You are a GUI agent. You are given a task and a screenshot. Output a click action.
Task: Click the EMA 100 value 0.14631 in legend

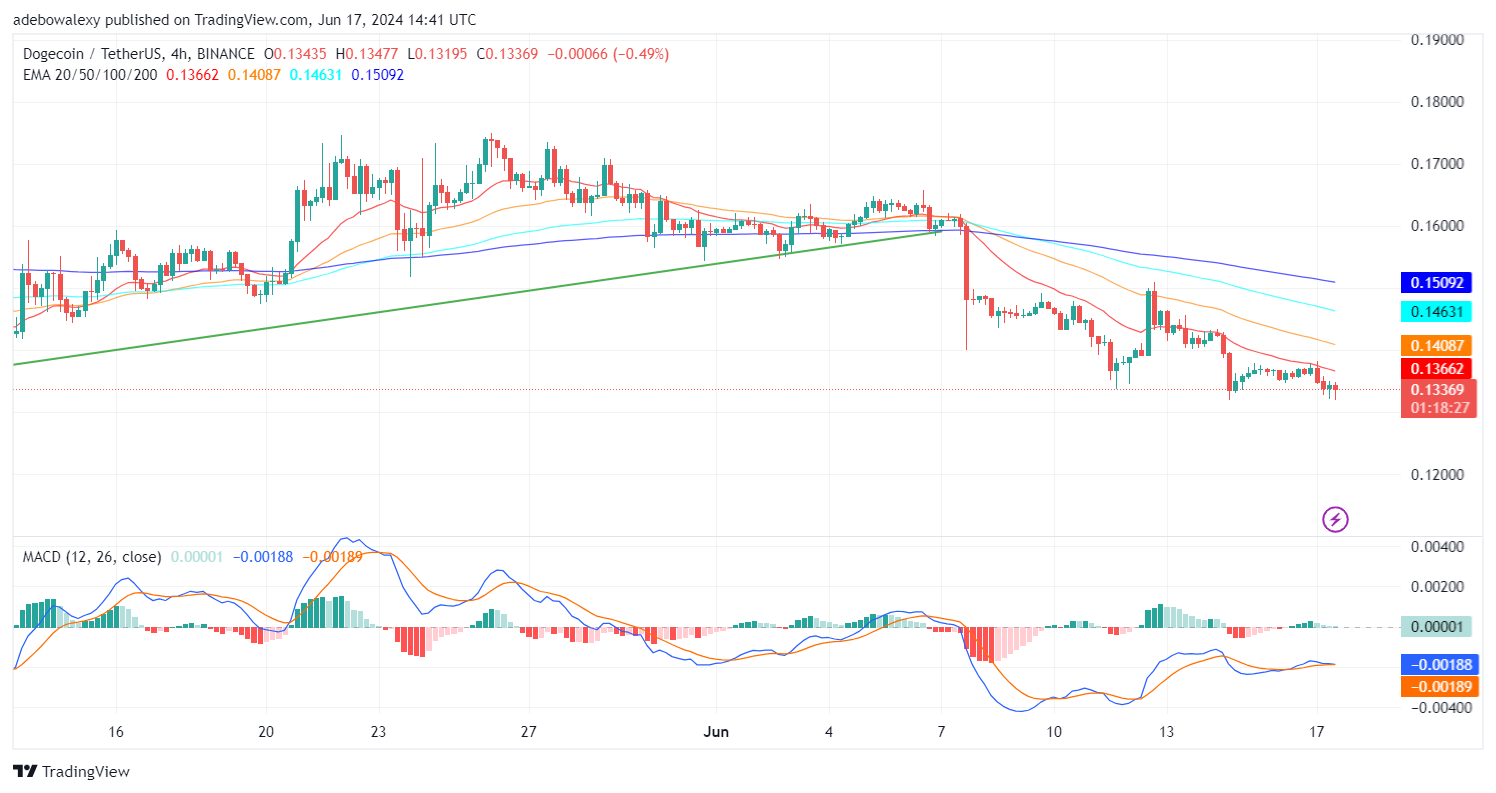click(314, 74)
